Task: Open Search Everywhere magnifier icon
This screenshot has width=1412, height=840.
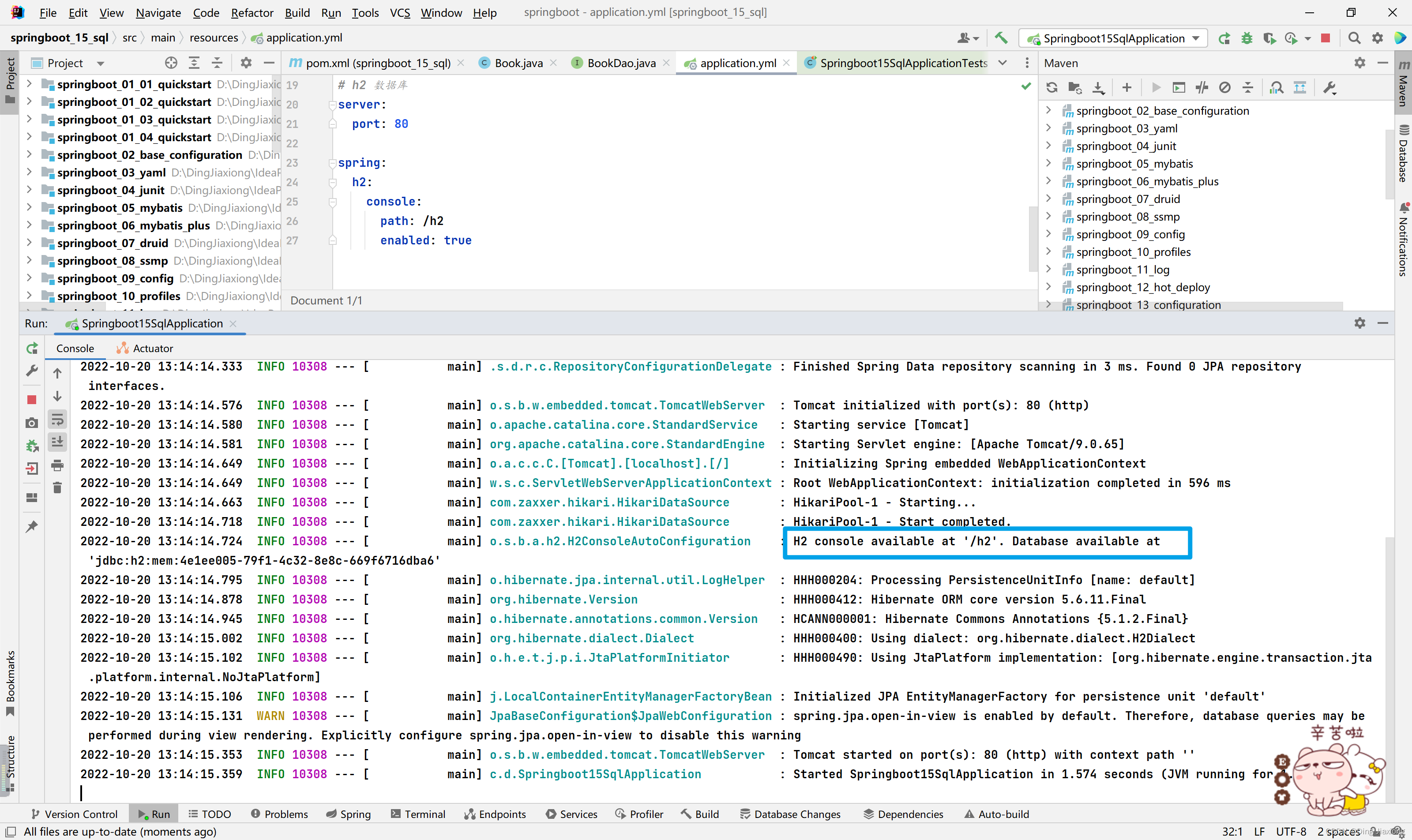Action: (1354, 38)
